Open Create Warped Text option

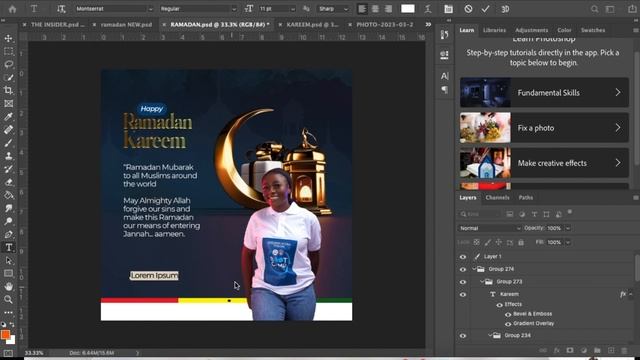pos(428,9)
